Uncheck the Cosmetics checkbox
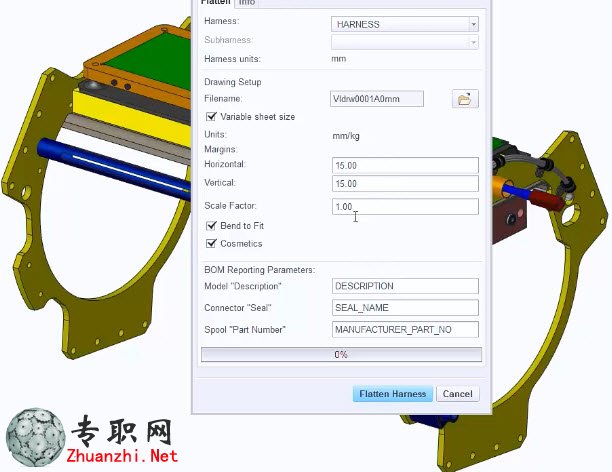The height and width of the screenshot is (472, 612). [x=211, y=243]
